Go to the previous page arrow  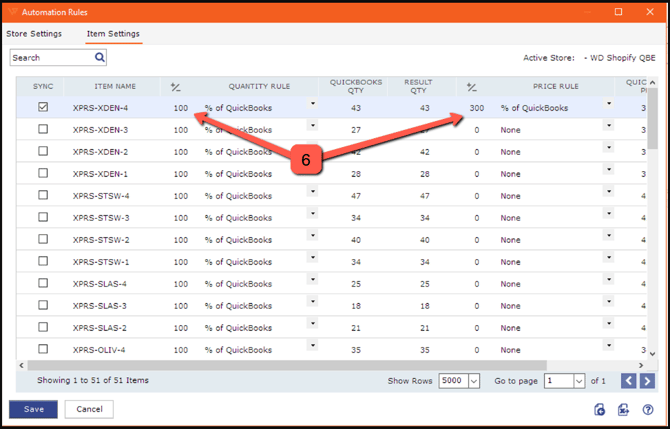[628, 381]
